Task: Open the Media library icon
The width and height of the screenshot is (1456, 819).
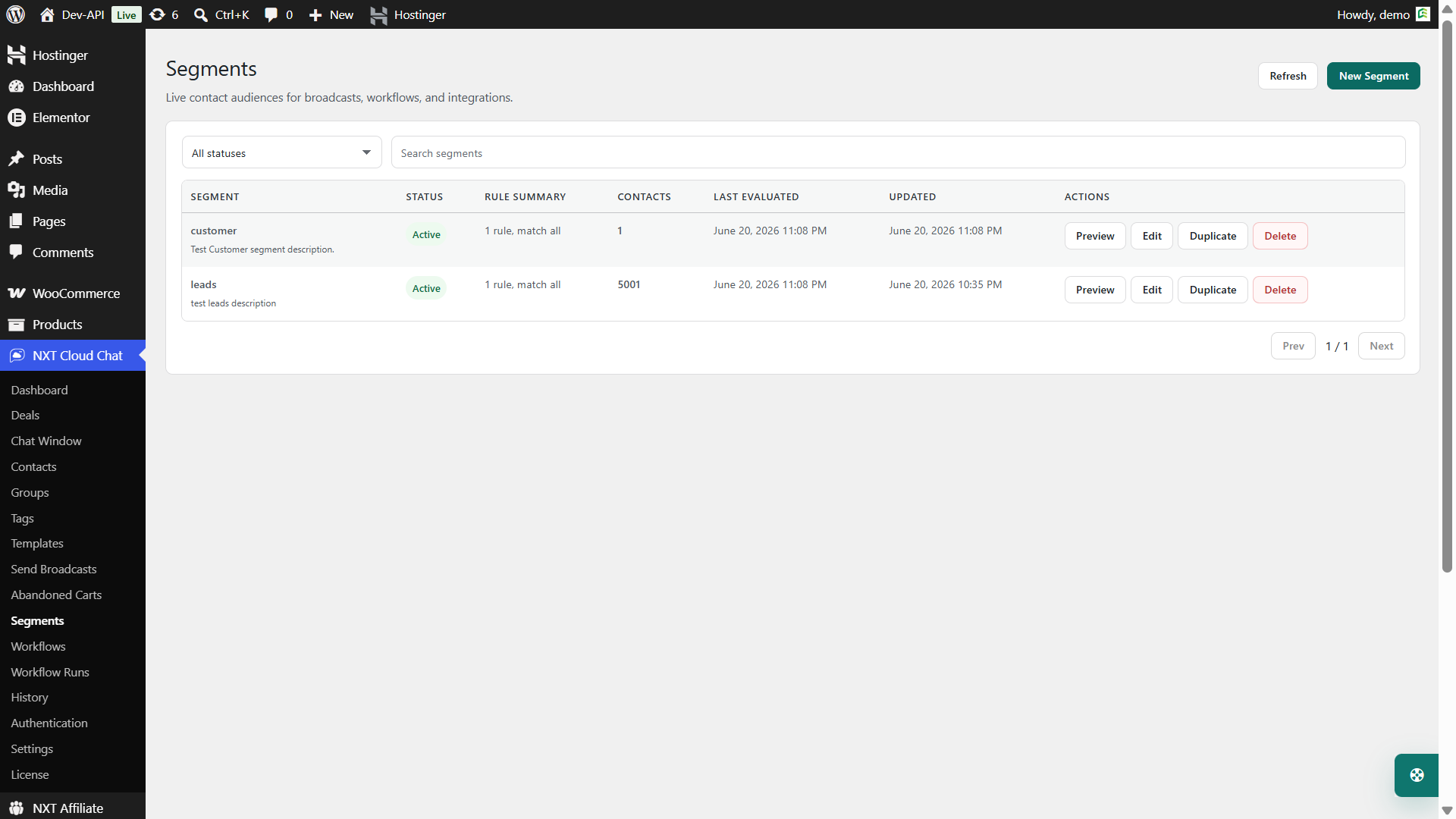Action: pyautogui.click(x=17, y=190)
